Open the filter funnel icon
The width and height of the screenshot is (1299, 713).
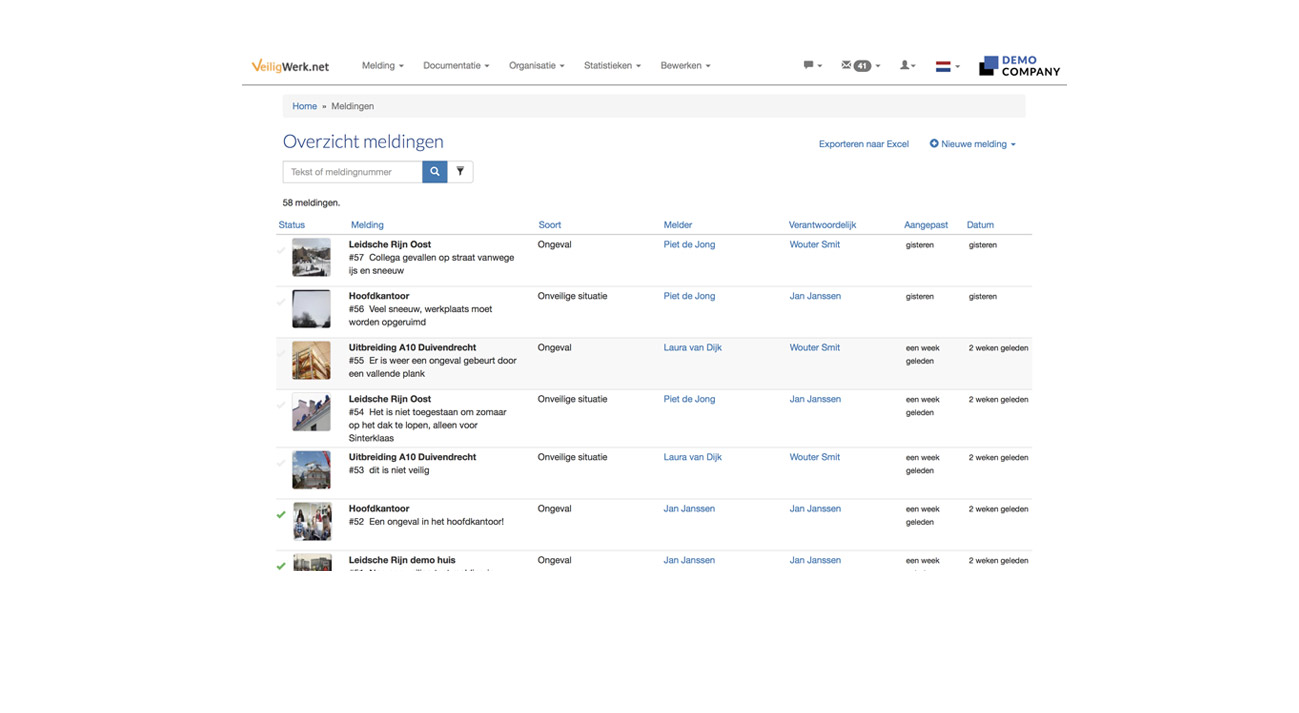460,172
